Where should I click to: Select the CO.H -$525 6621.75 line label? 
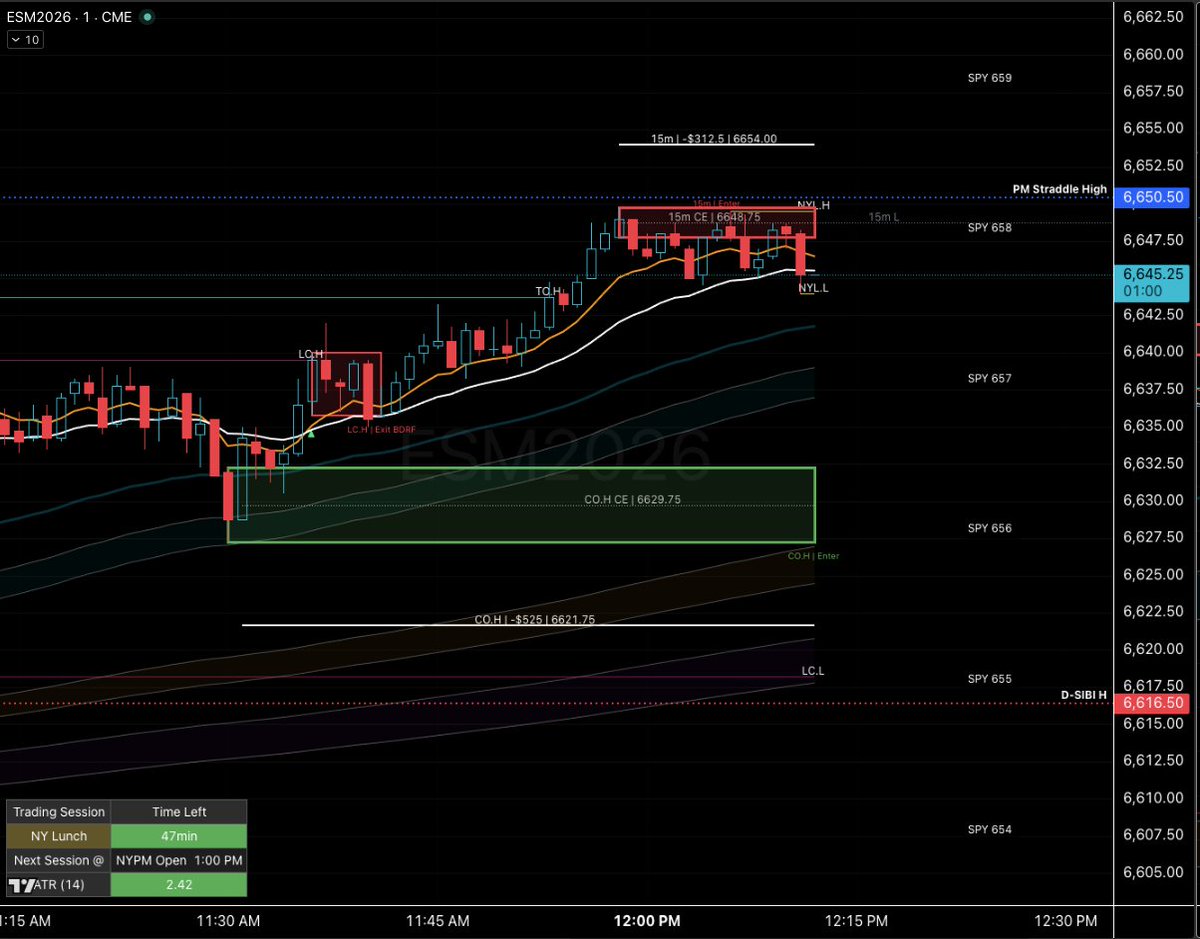point(535,619)
